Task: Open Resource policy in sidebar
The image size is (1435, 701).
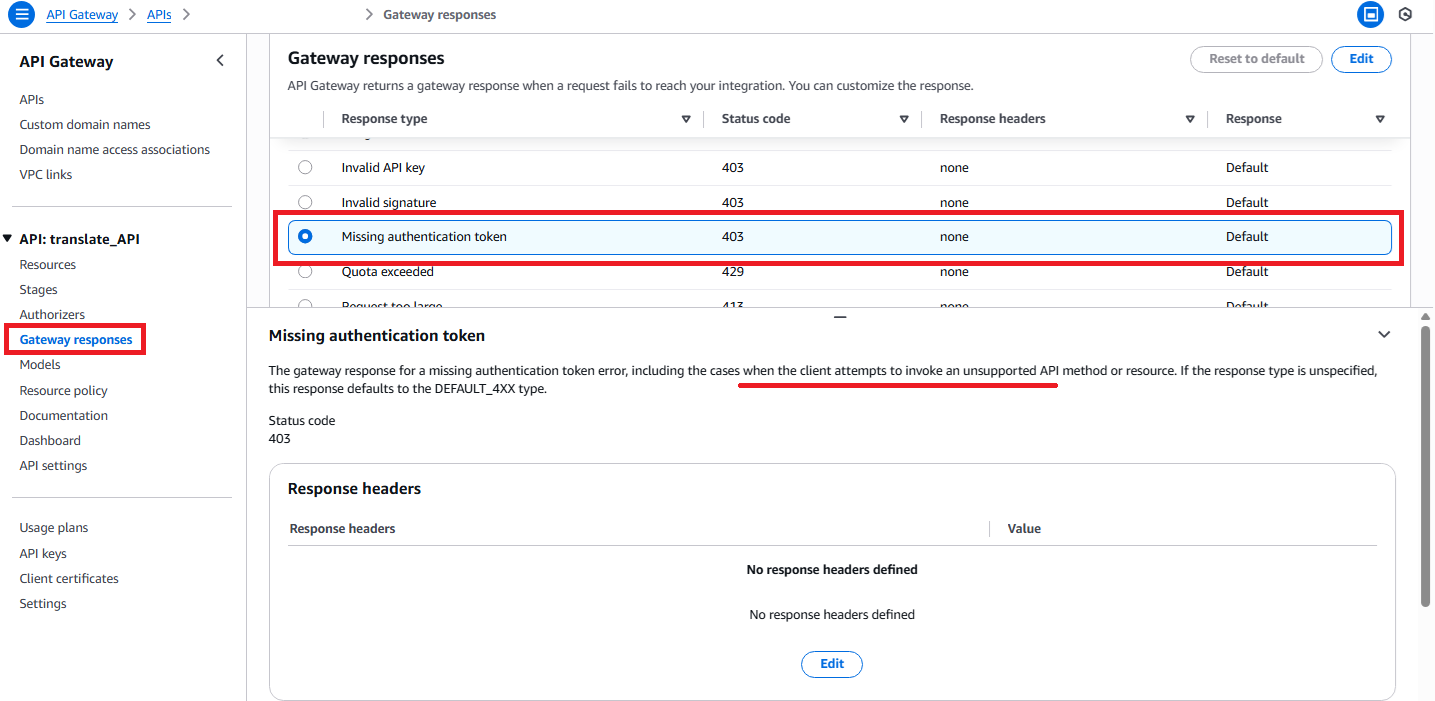Action: (64, 390)
